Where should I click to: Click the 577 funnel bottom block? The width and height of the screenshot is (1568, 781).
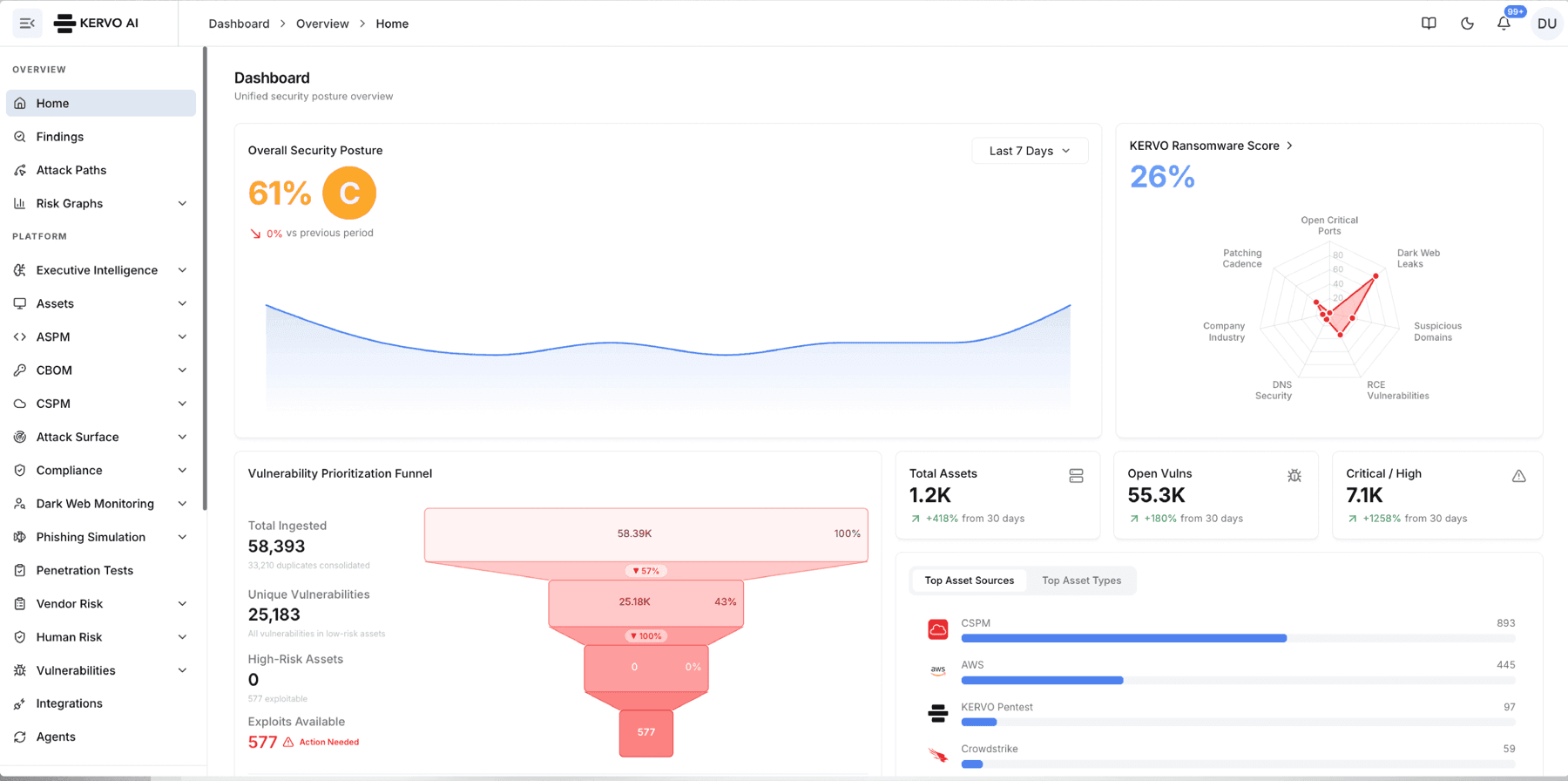pyautogui.click(x=646, y=733)
